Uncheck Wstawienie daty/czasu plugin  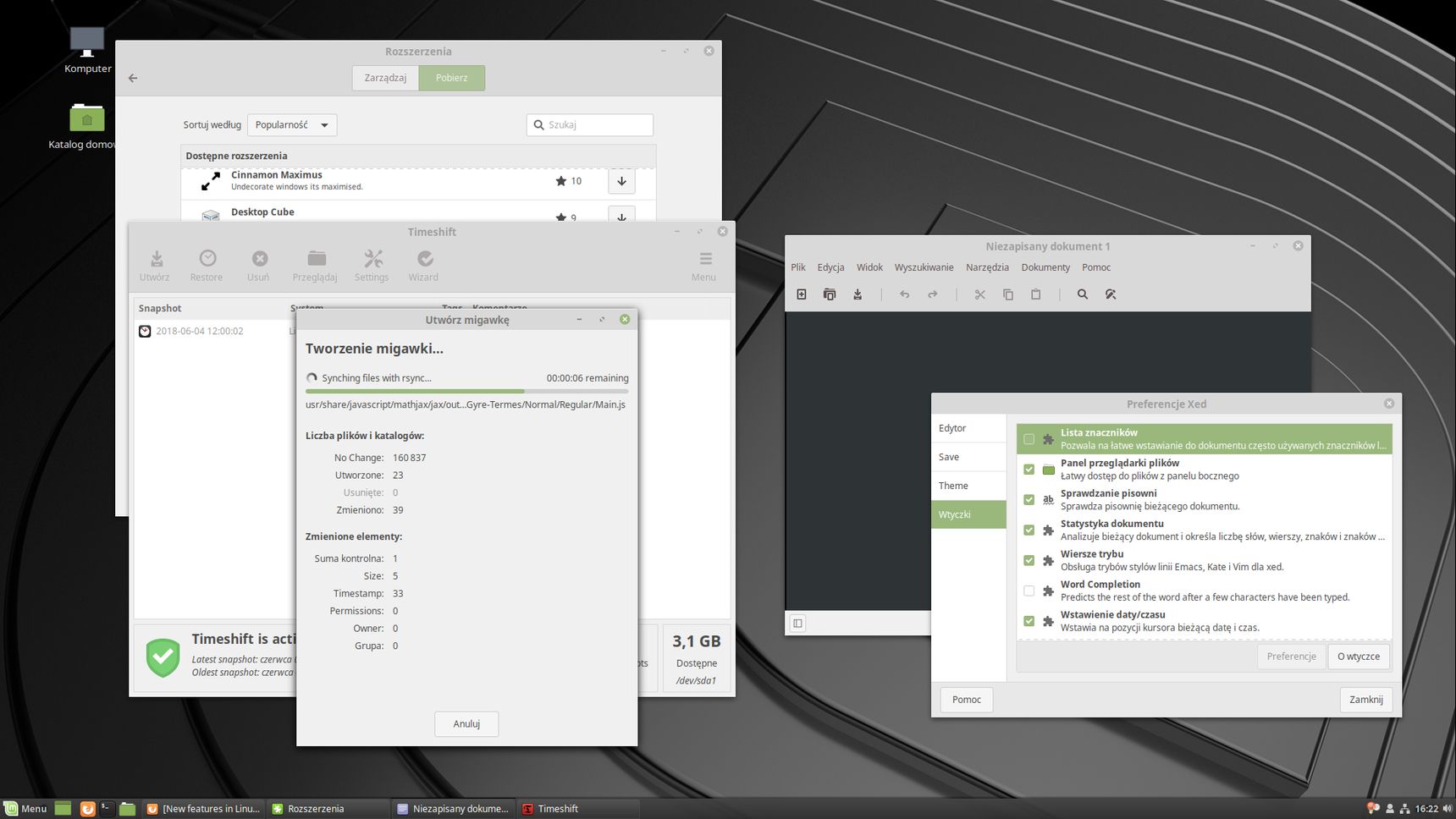point(1029,621)
